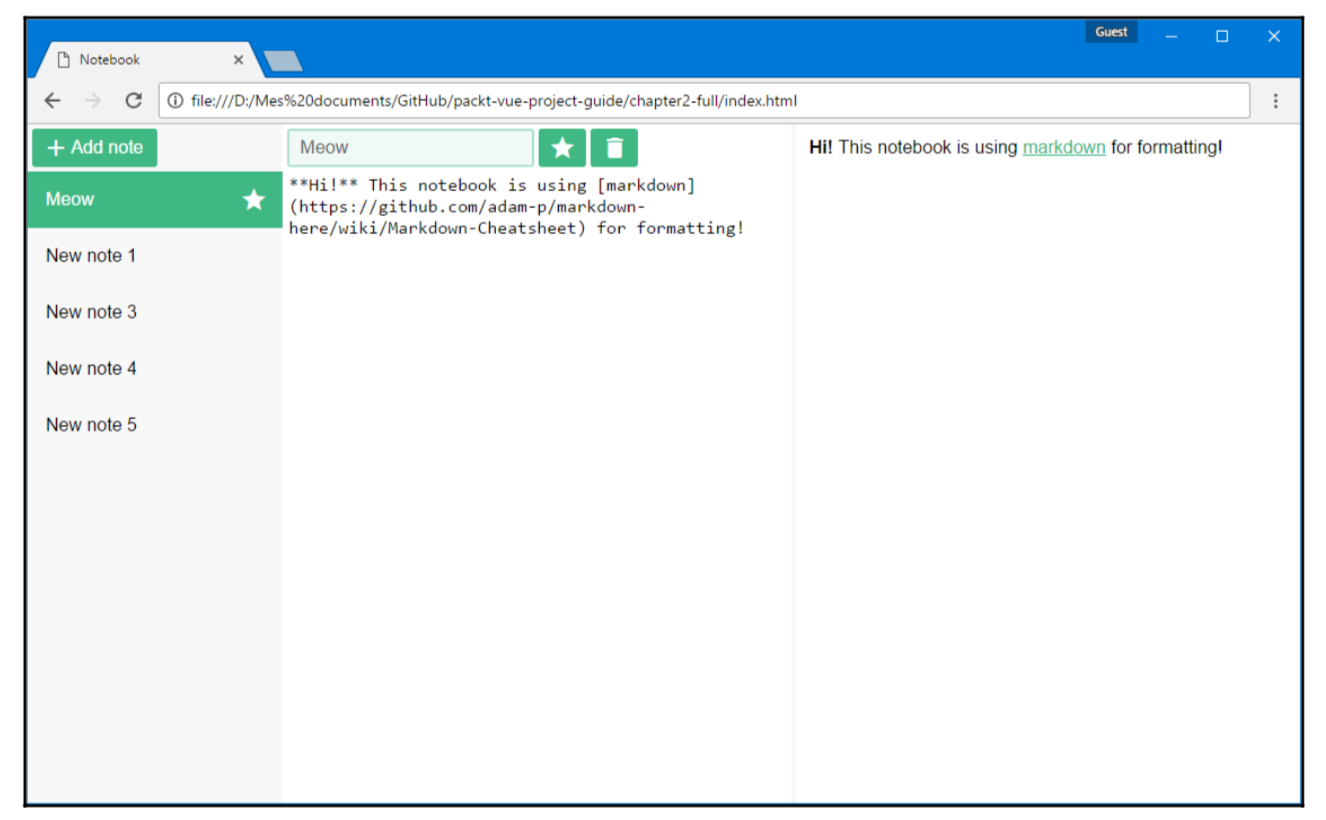Toggle favorite with the star button
Screen dimensions: 1326x820
pyautogui.click(x=562, y=148)
